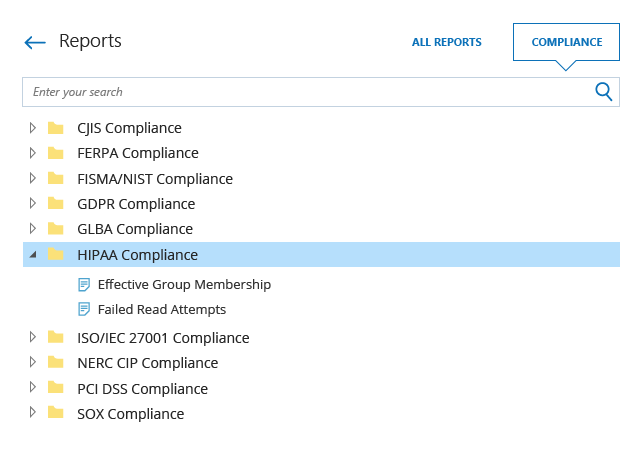The width and height of the screenshot is (640, 450).
Task: Click the SOX Compliance folder icon
Action: coord(56,414)
